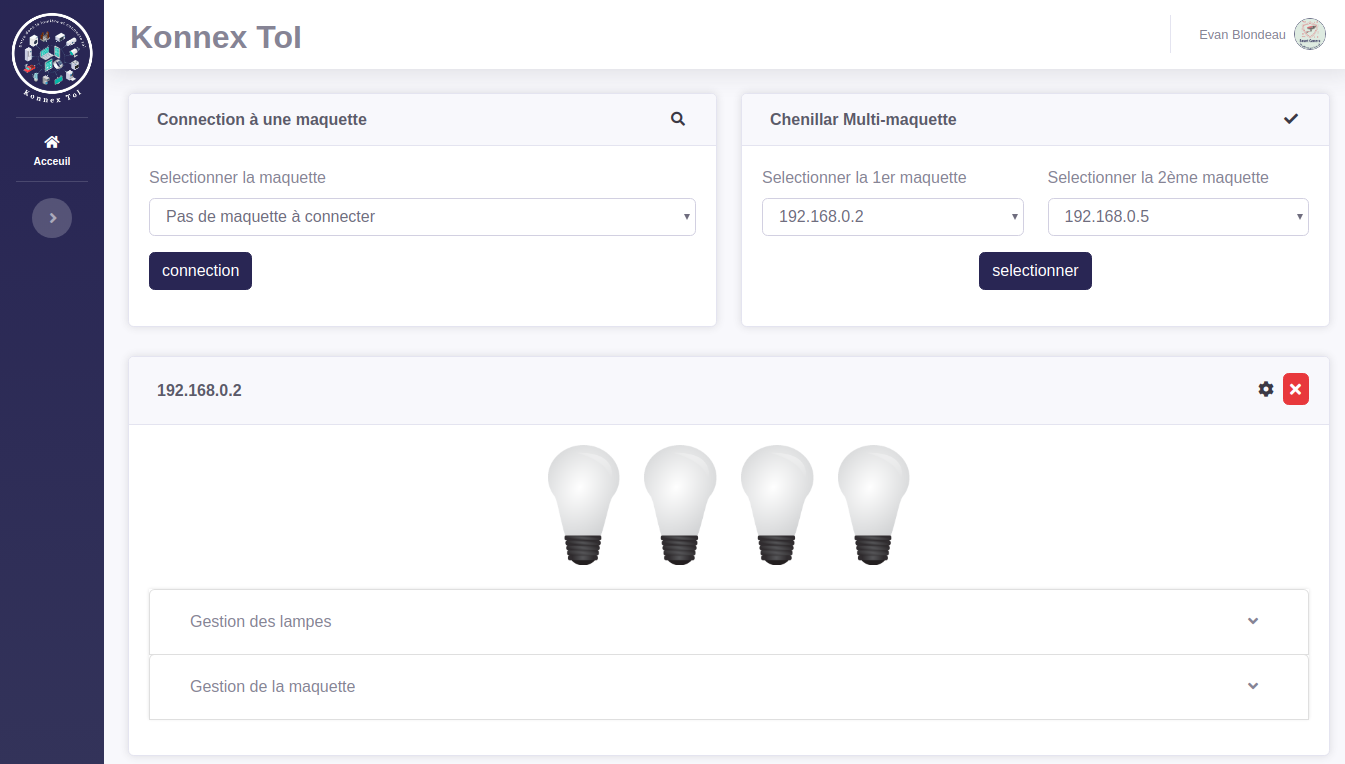Open the 1er maquette dropdown 192.168.0.2
Image resolution: width=1345 pixels, height=764 pixels.
pyautogui.click(x=892, y=216)
